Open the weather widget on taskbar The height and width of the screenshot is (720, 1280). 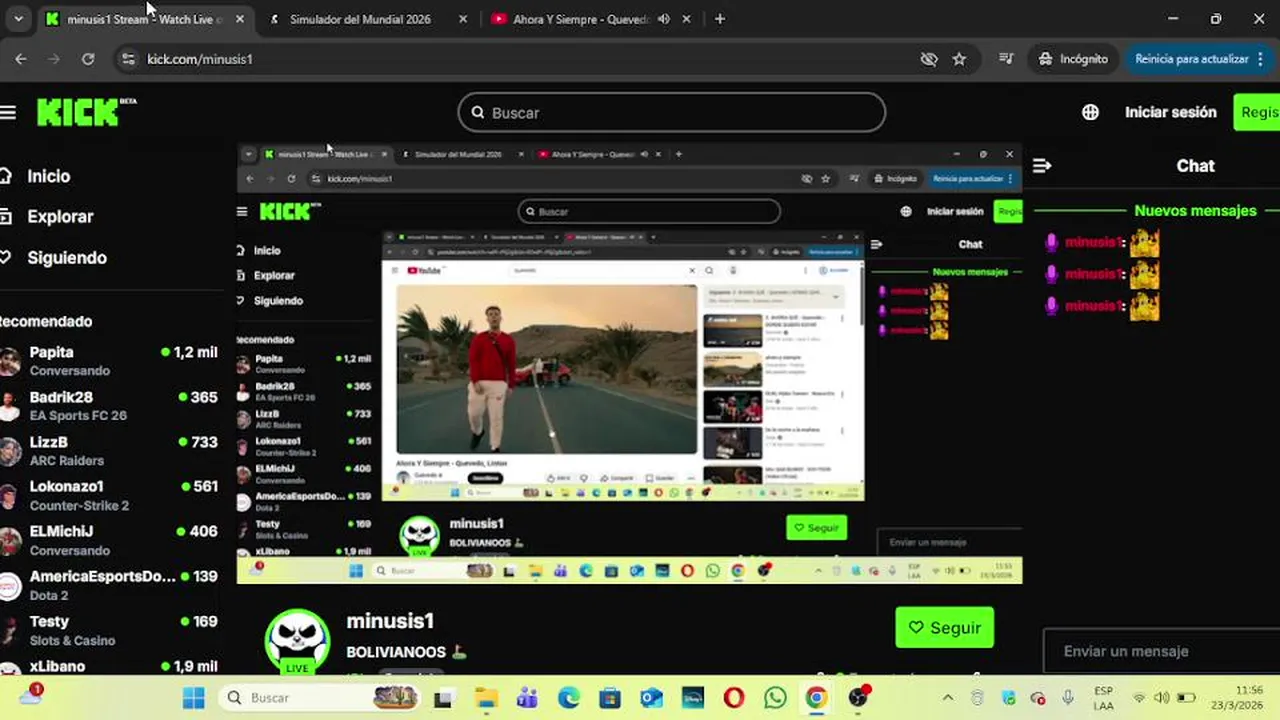30,697
